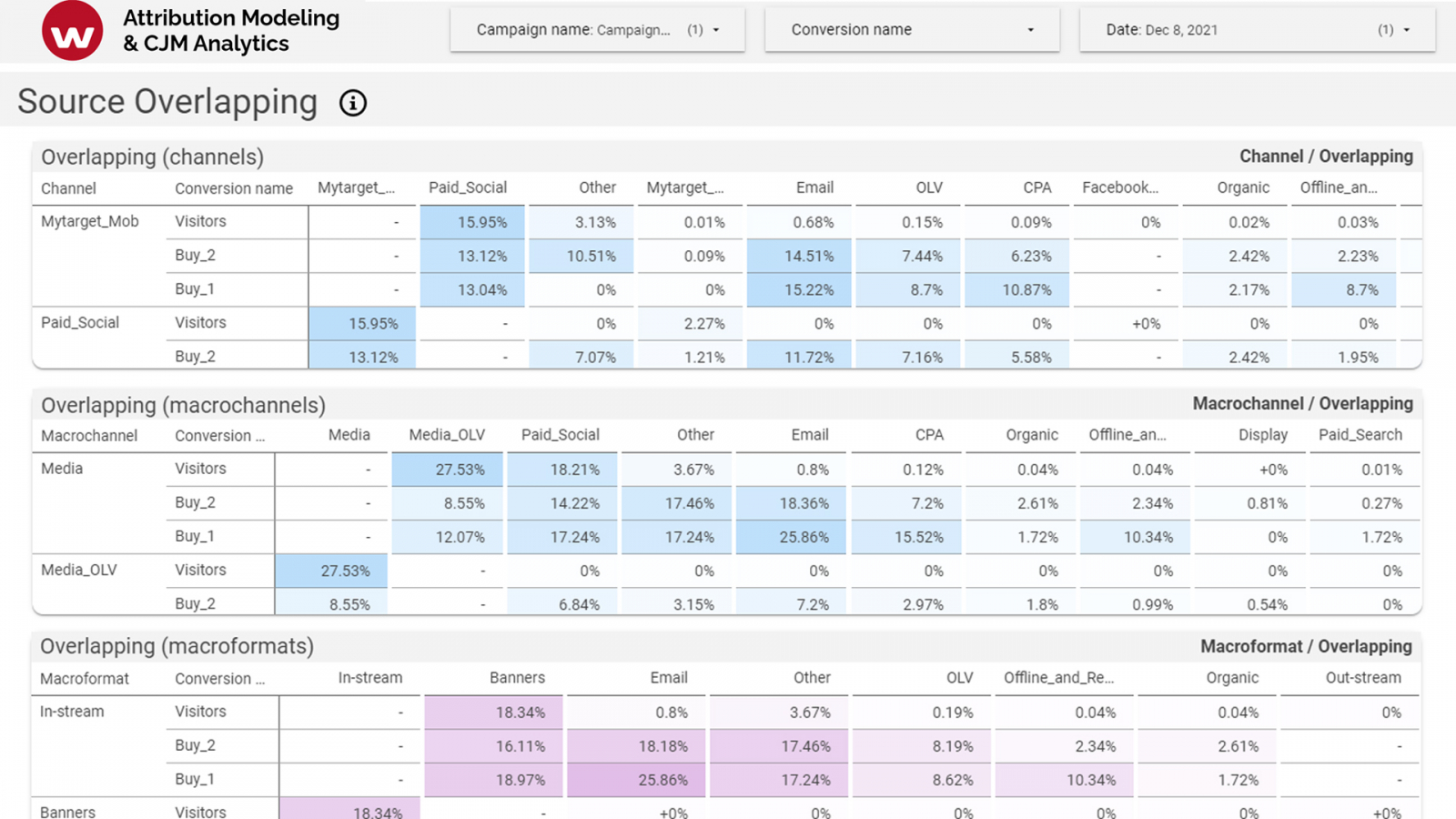
Task: Click the In-stream macroformat row label
Action: tap(72, 712)
